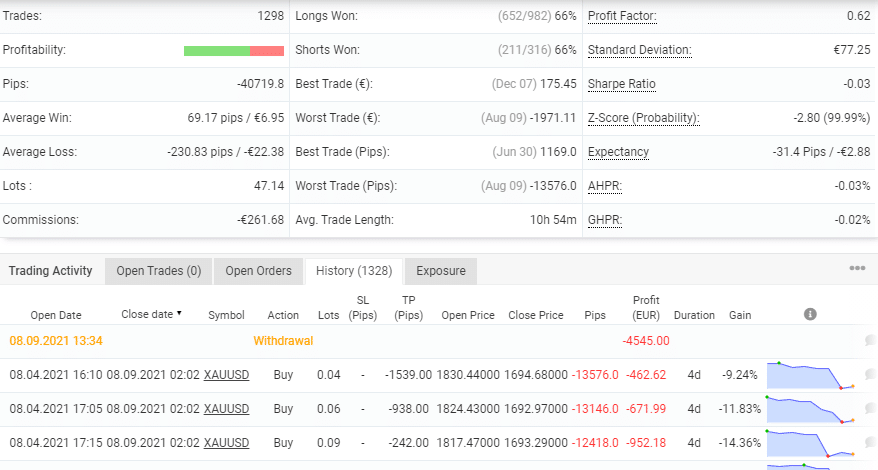This screenshot has height=470, width=878.
Task: Click XAUUSD symbol in 0.06 lots row
Action: 226,409
